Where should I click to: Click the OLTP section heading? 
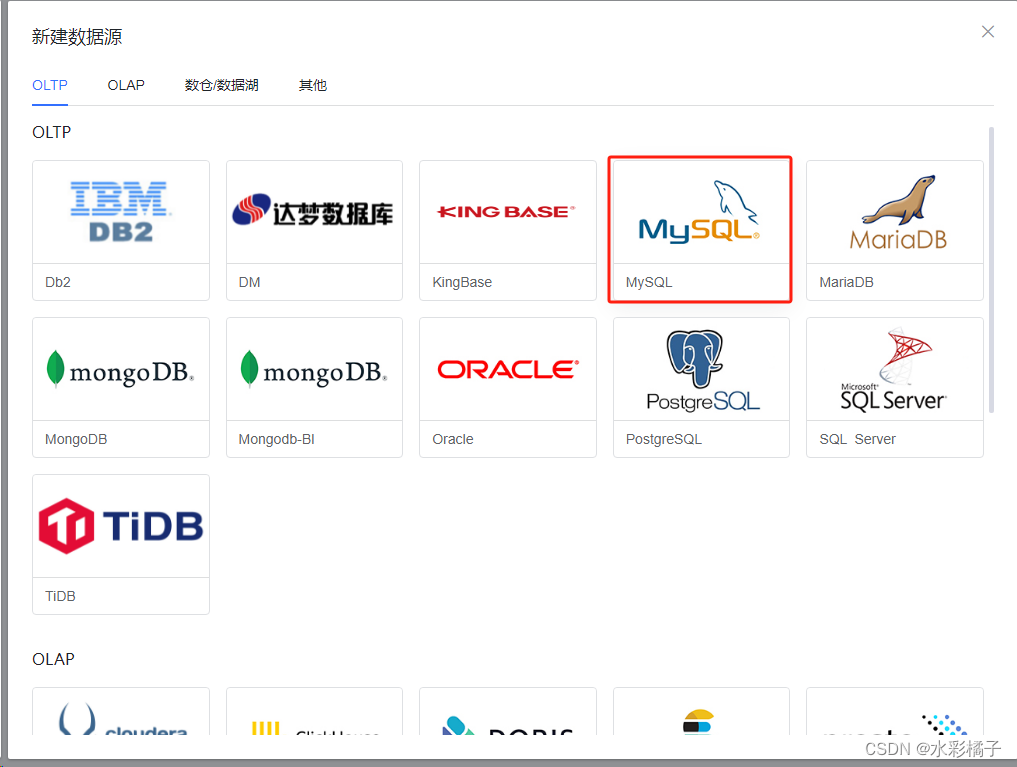click(x=52, y=132)
